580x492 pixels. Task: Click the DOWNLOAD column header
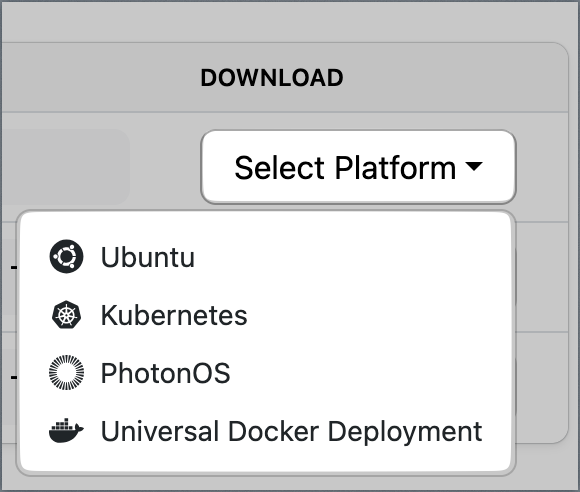[272, 78]
